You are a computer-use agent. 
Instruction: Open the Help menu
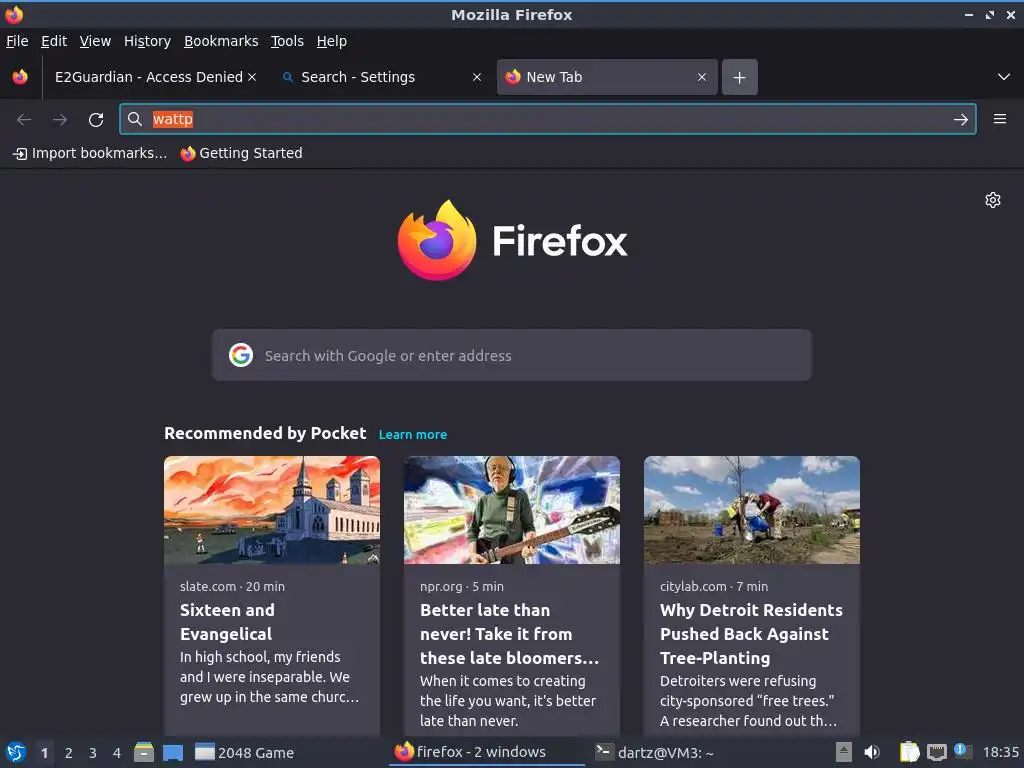[332, 41]
